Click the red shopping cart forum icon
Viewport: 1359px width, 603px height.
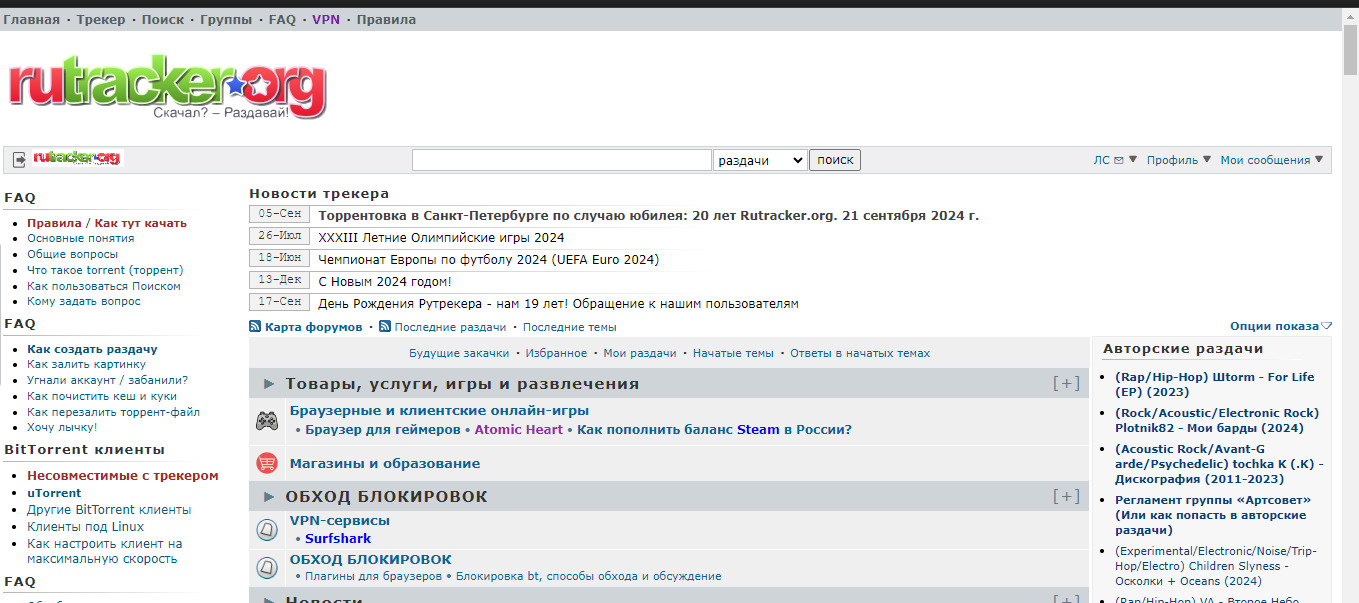(267, 463)
